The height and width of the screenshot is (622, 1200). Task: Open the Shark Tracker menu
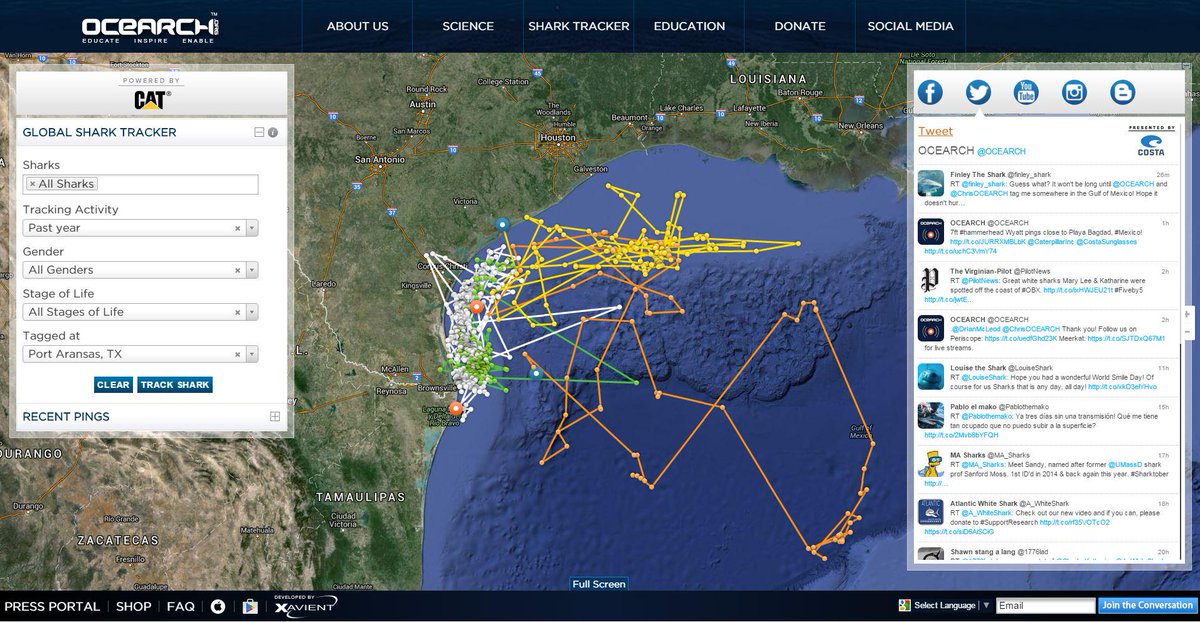click(579, 26)
